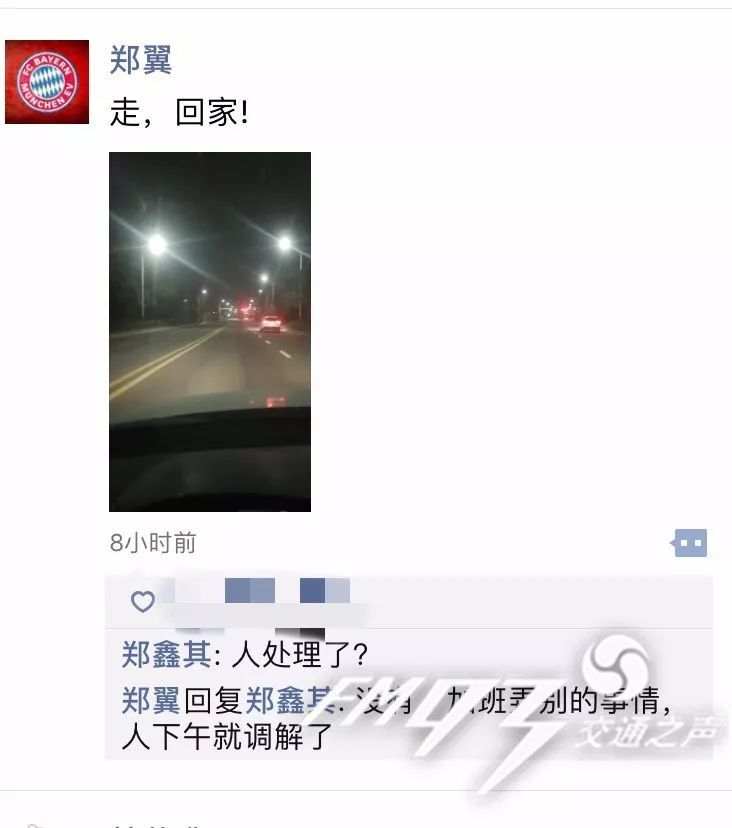The width and height of the screenshot is (732, 828).
Task: Select the post text "走,回家!"
Action: 179,112
